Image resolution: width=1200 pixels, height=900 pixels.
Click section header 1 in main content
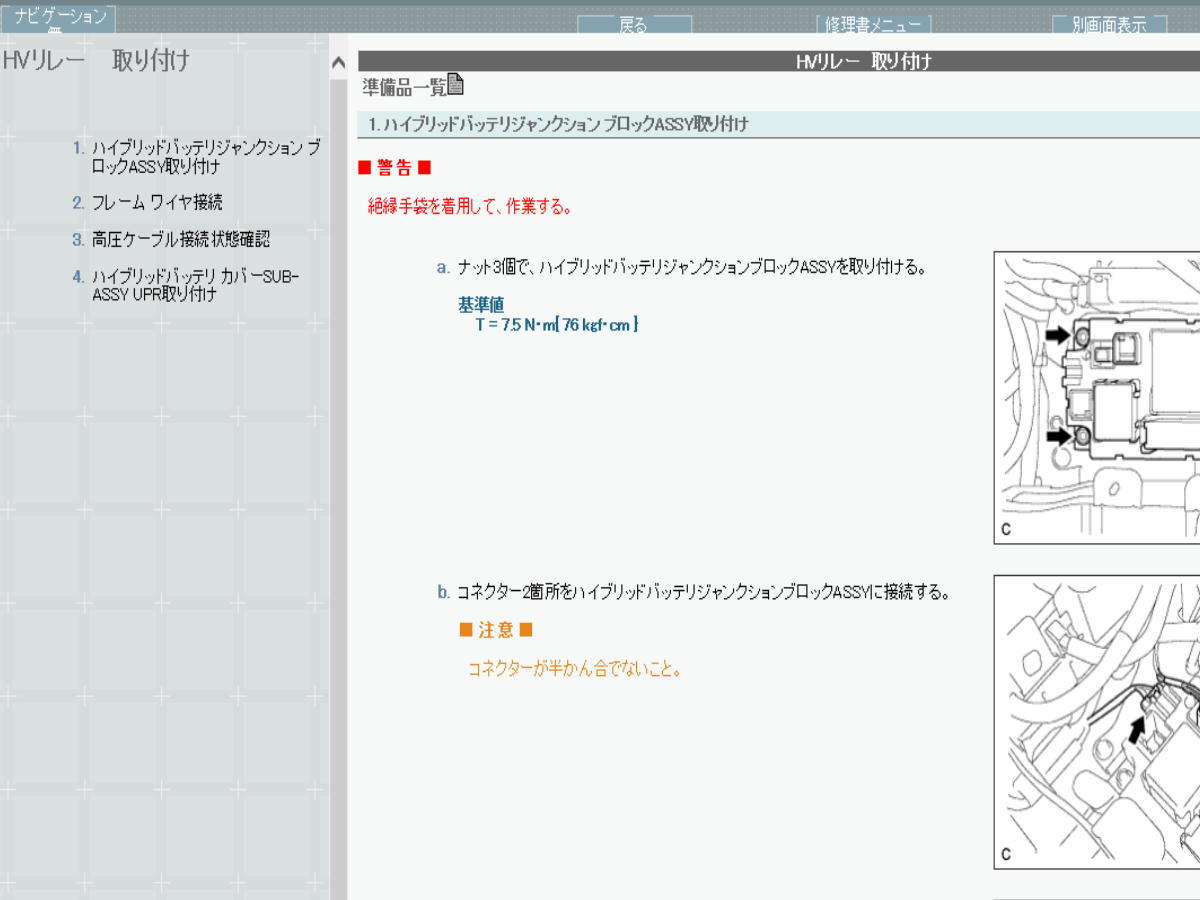[x=558, y=125]
